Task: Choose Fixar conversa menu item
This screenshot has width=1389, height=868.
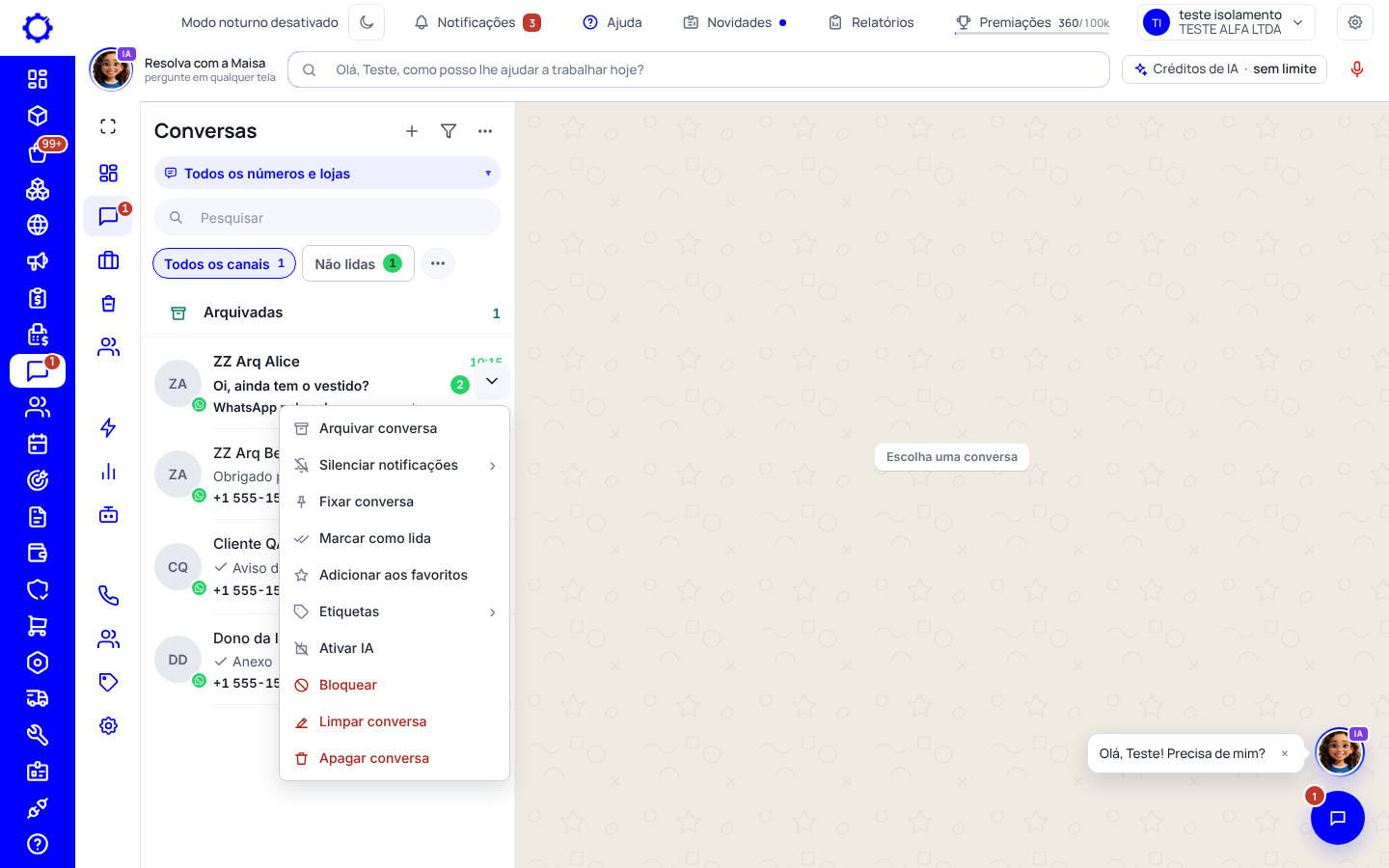Action: tap(395, 502)
